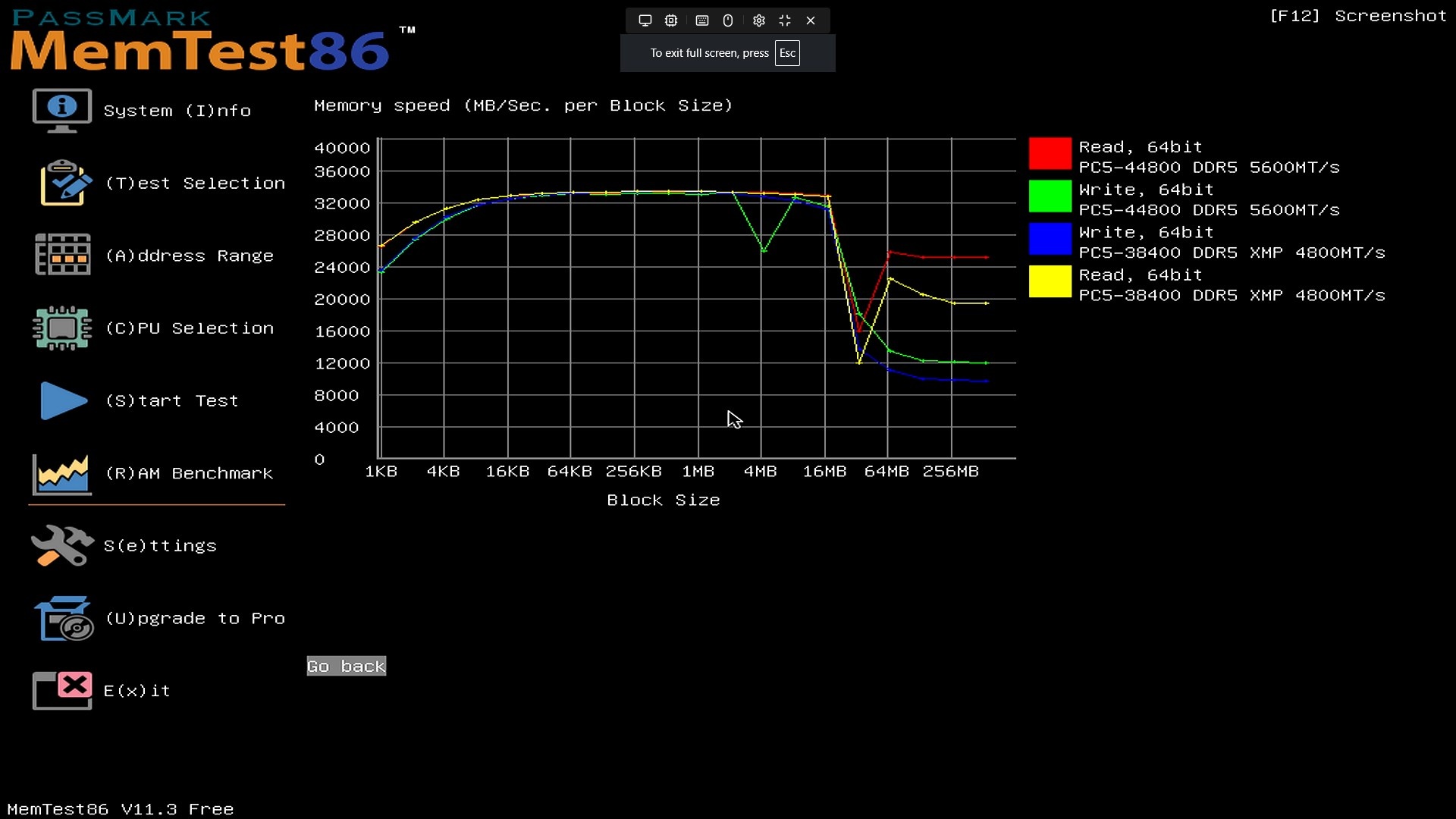Viewport: 1456px width, 819px height.
Task: Click the exit full screen arrows icon
Action: click(785, 20)
